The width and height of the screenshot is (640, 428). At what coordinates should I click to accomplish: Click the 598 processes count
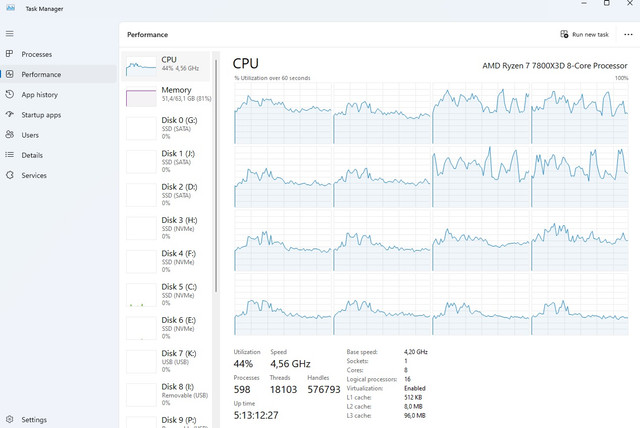[242, 389]
